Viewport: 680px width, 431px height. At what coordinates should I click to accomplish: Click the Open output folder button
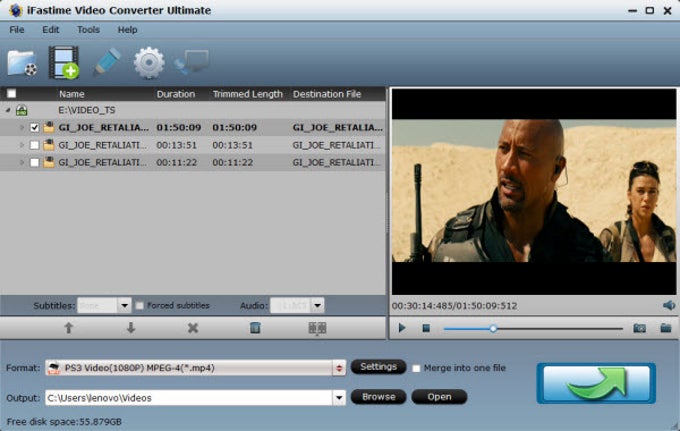tap(439, 397)
